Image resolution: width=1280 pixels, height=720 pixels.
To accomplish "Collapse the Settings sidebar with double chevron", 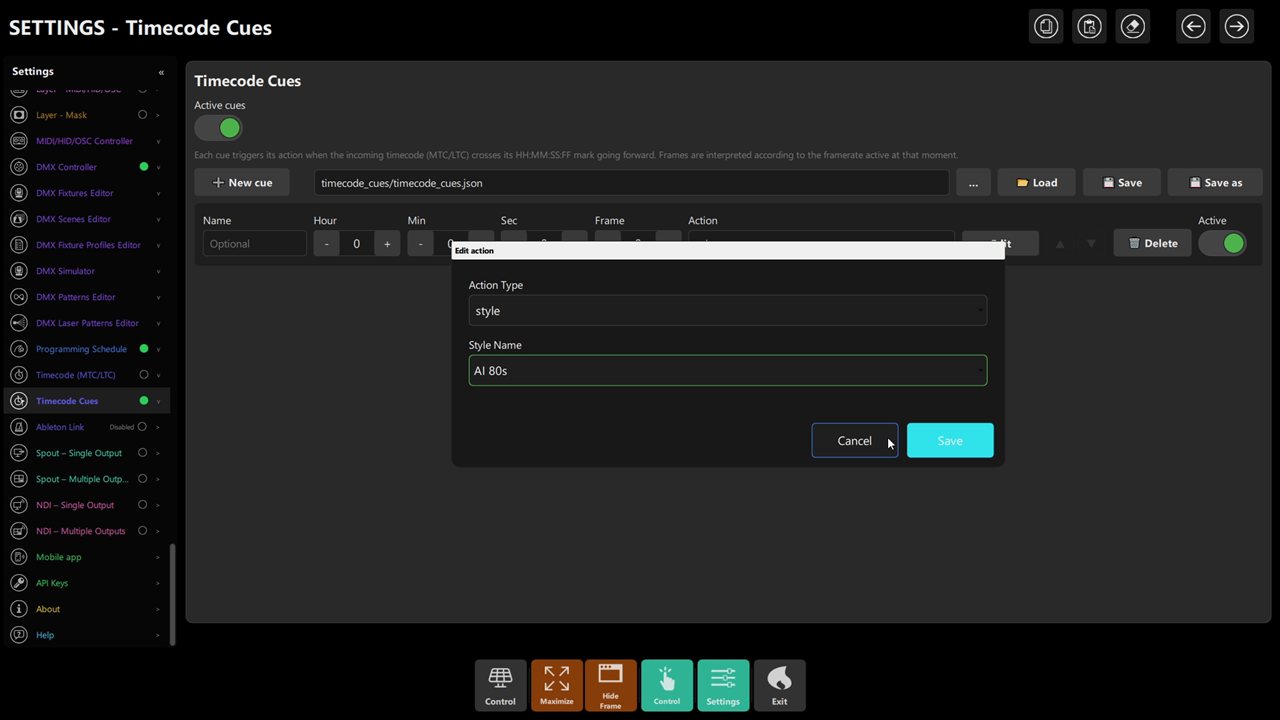I will [x=161, y=72].
